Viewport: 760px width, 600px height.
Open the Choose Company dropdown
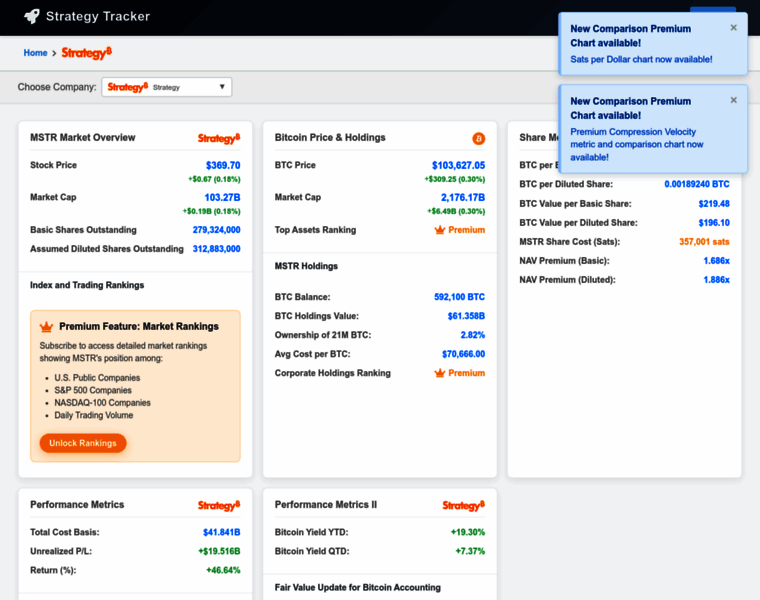(x=167, y=87)
